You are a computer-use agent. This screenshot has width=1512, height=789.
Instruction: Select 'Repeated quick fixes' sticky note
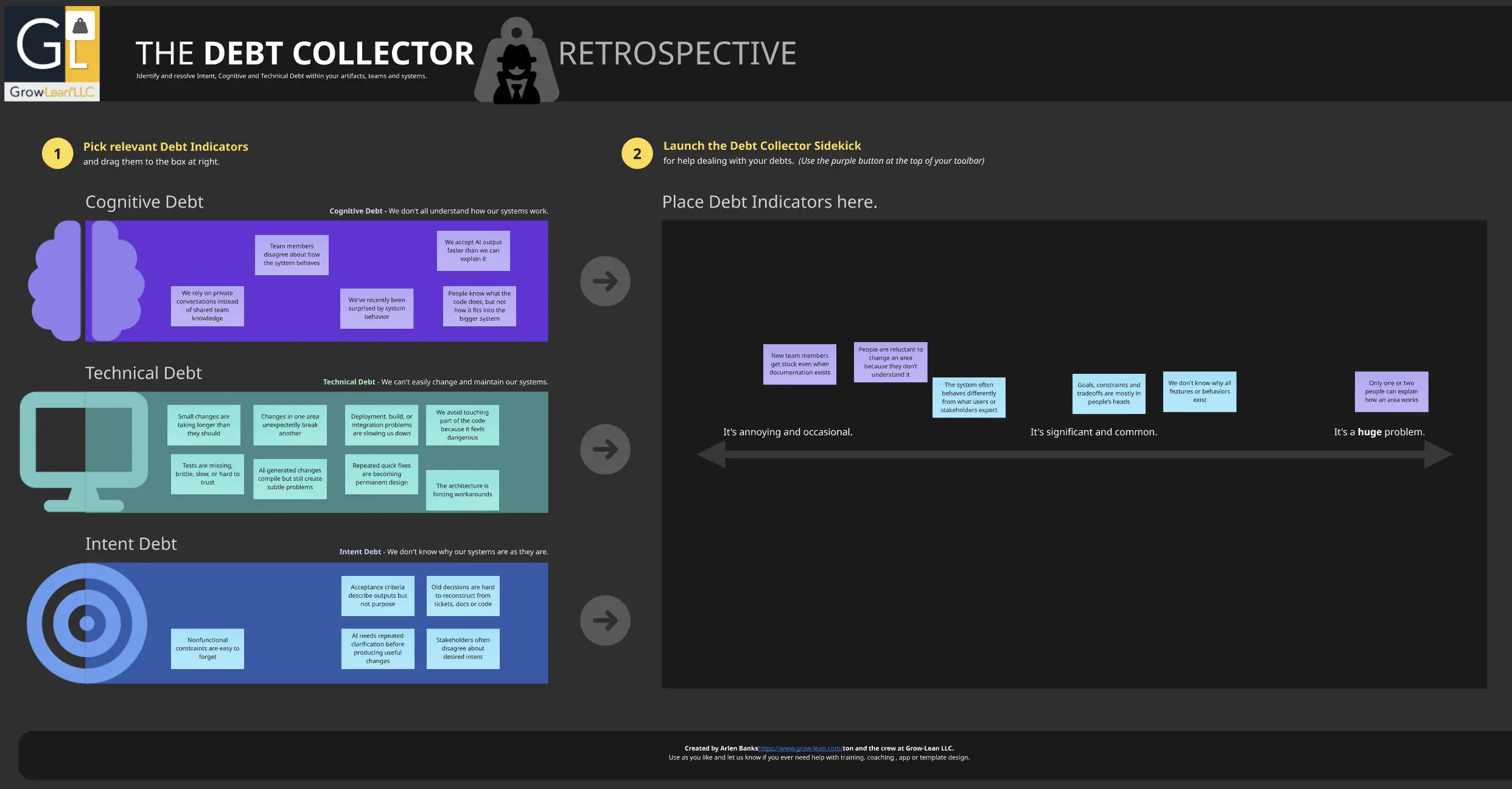382,474
